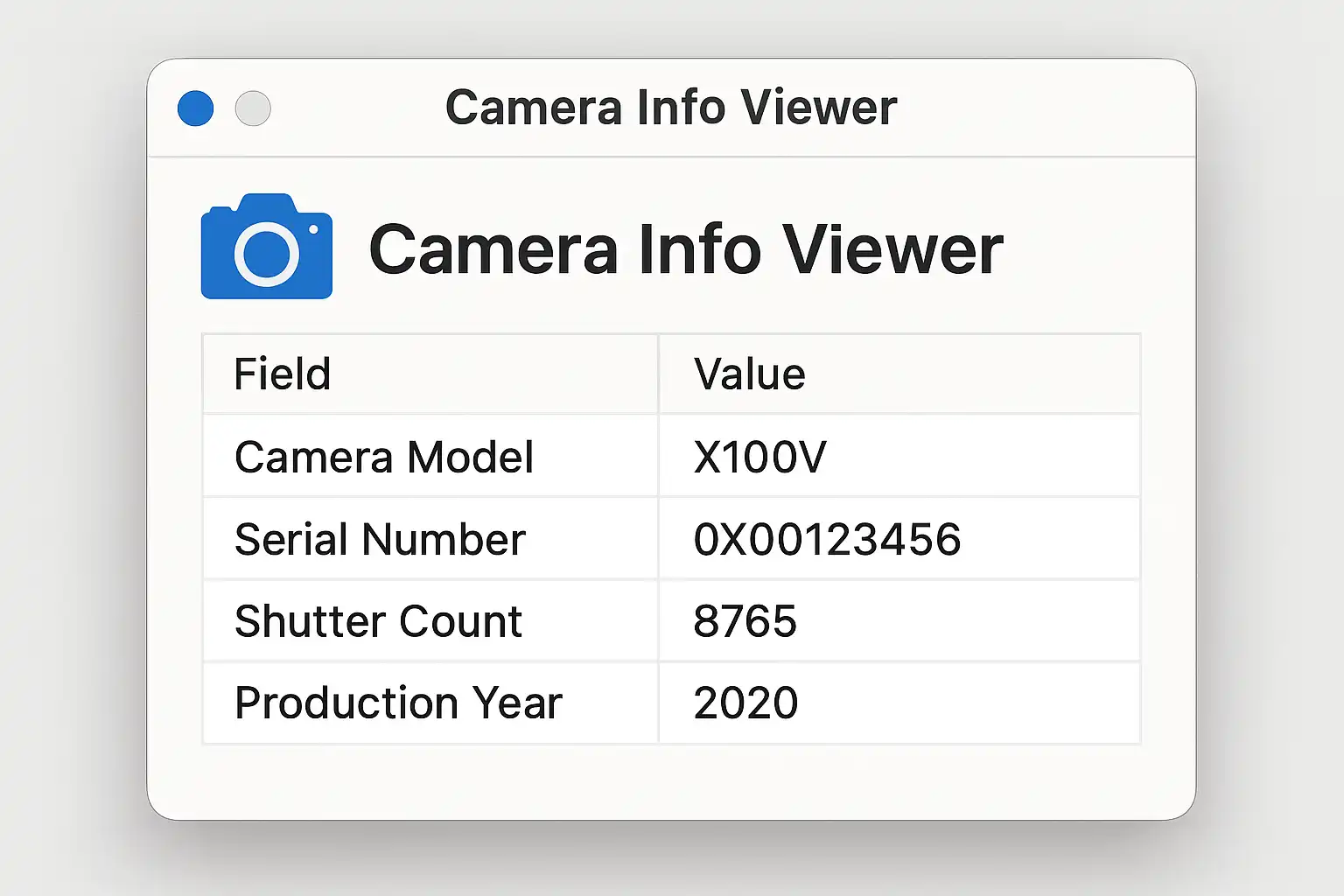Click the blue camera app icon

click(x=266, y=247)
